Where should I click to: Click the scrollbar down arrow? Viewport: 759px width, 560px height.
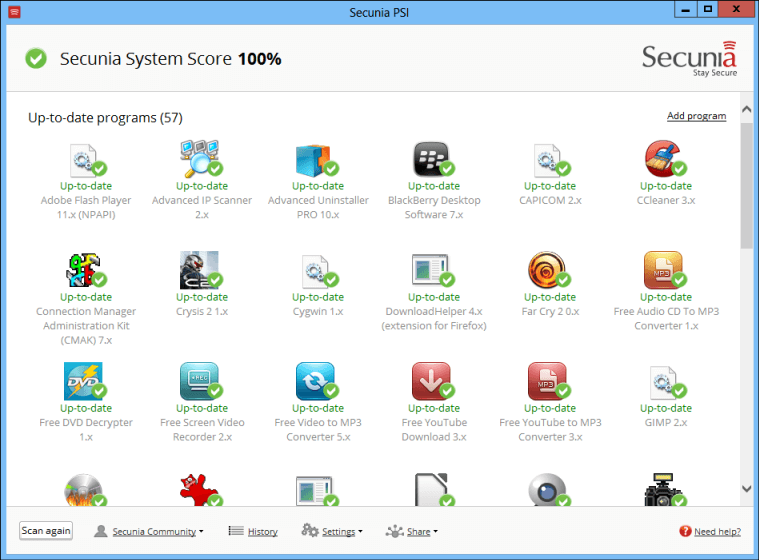746,488
